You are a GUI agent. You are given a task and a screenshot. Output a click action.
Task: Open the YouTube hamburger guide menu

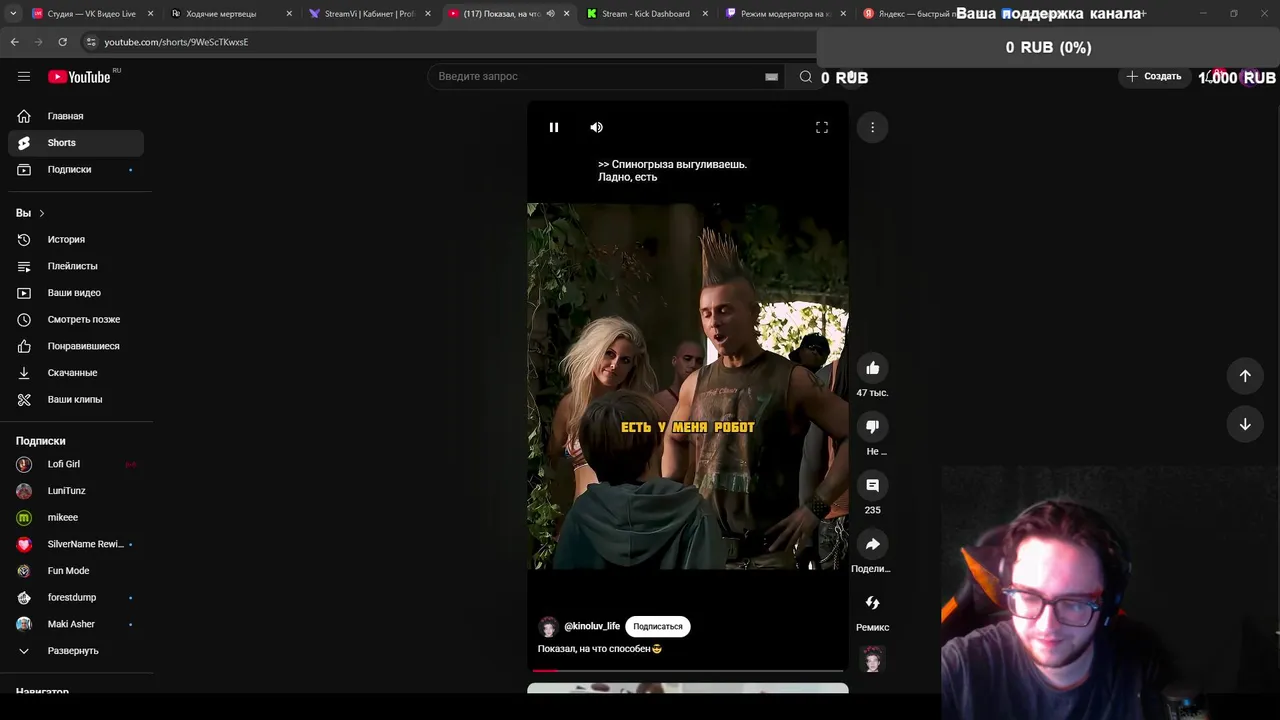[24, 76]
